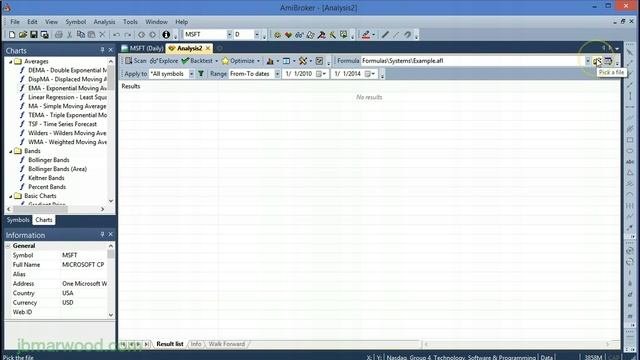640x360 pixels.
Task: Click the heart favorites toolbar icon
Action: [288, 35]
